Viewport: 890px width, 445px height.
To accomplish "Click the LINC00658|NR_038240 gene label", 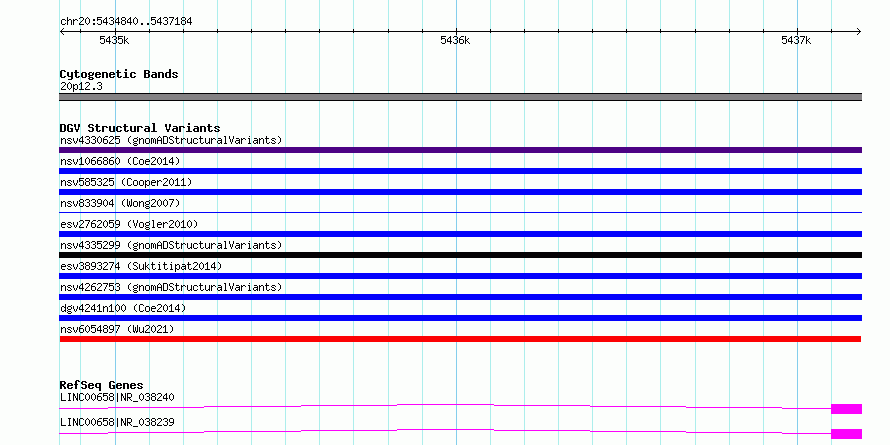I will pyautogui.click(x=117, y=397).
